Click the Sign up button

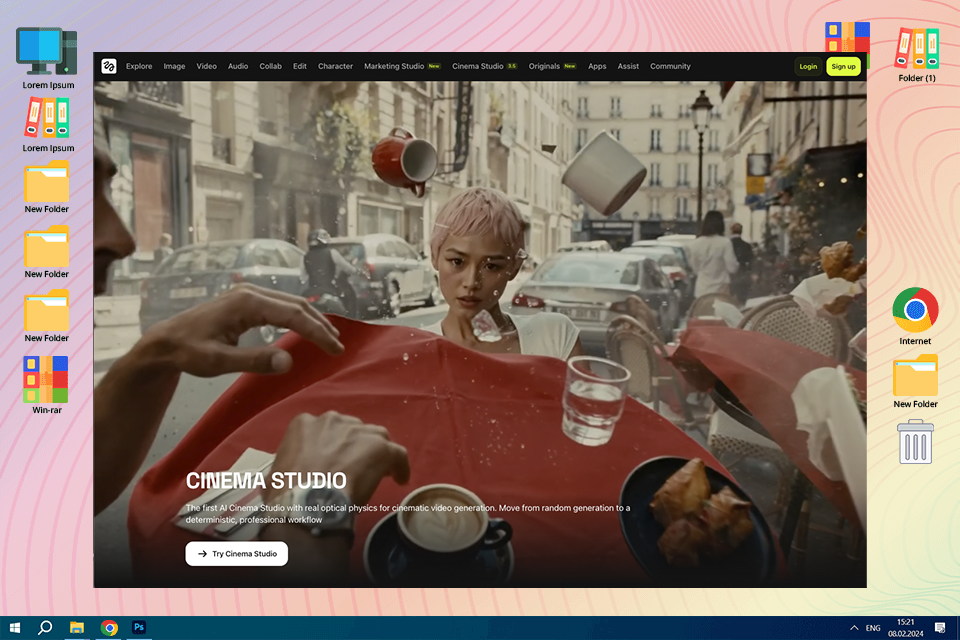(x=843, y=66)
